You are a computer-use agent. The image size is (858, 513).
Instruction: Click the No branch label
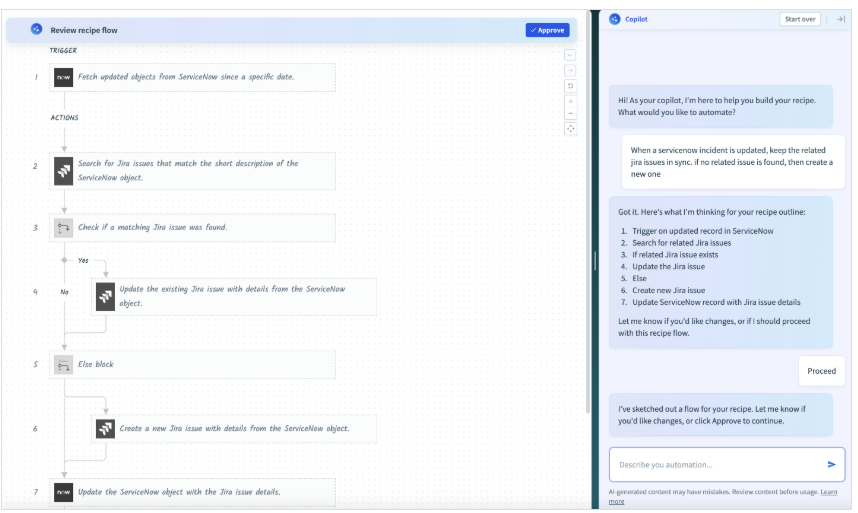click(x=65, y=292)
